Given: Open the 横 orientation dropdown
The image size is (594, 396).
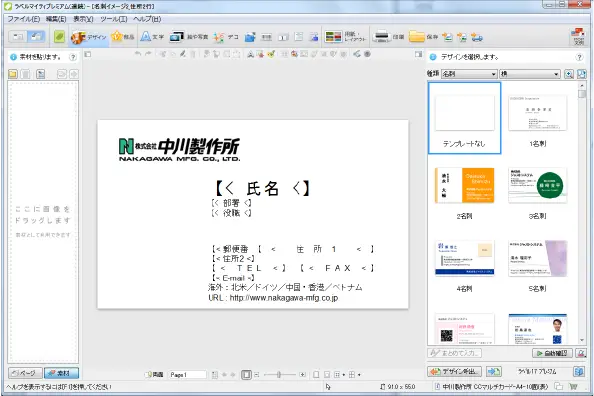Looking at the screenshot, I should point(530,74).
